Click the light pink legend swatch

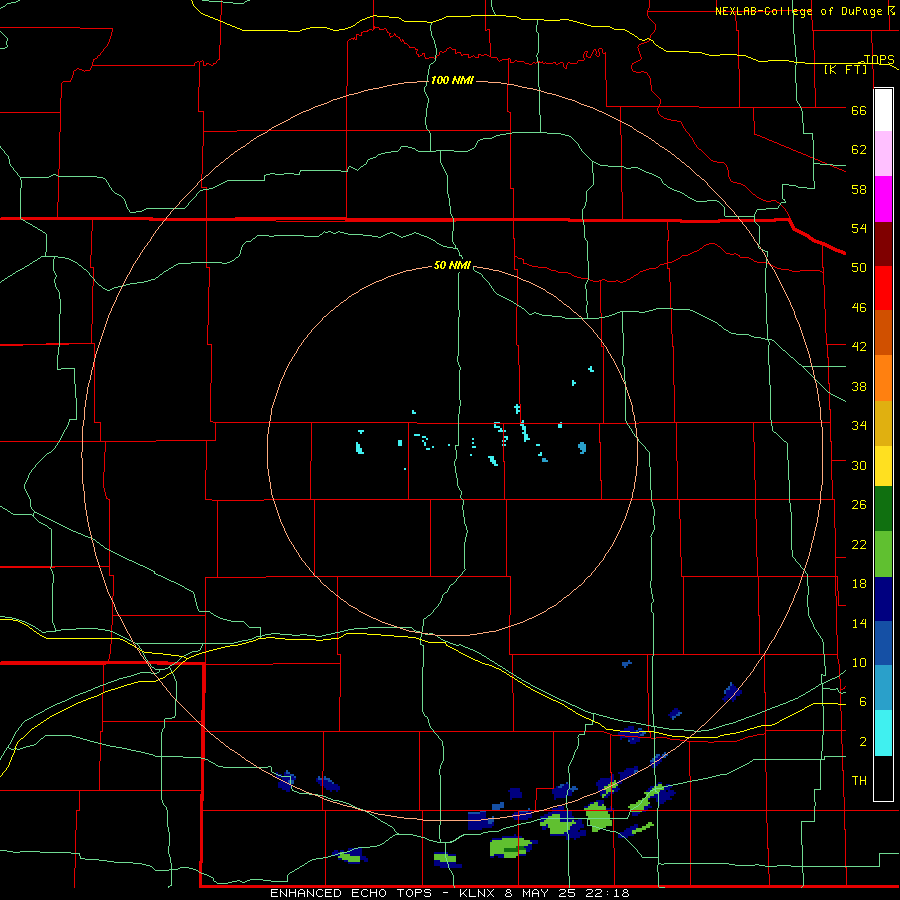[883, 153]
